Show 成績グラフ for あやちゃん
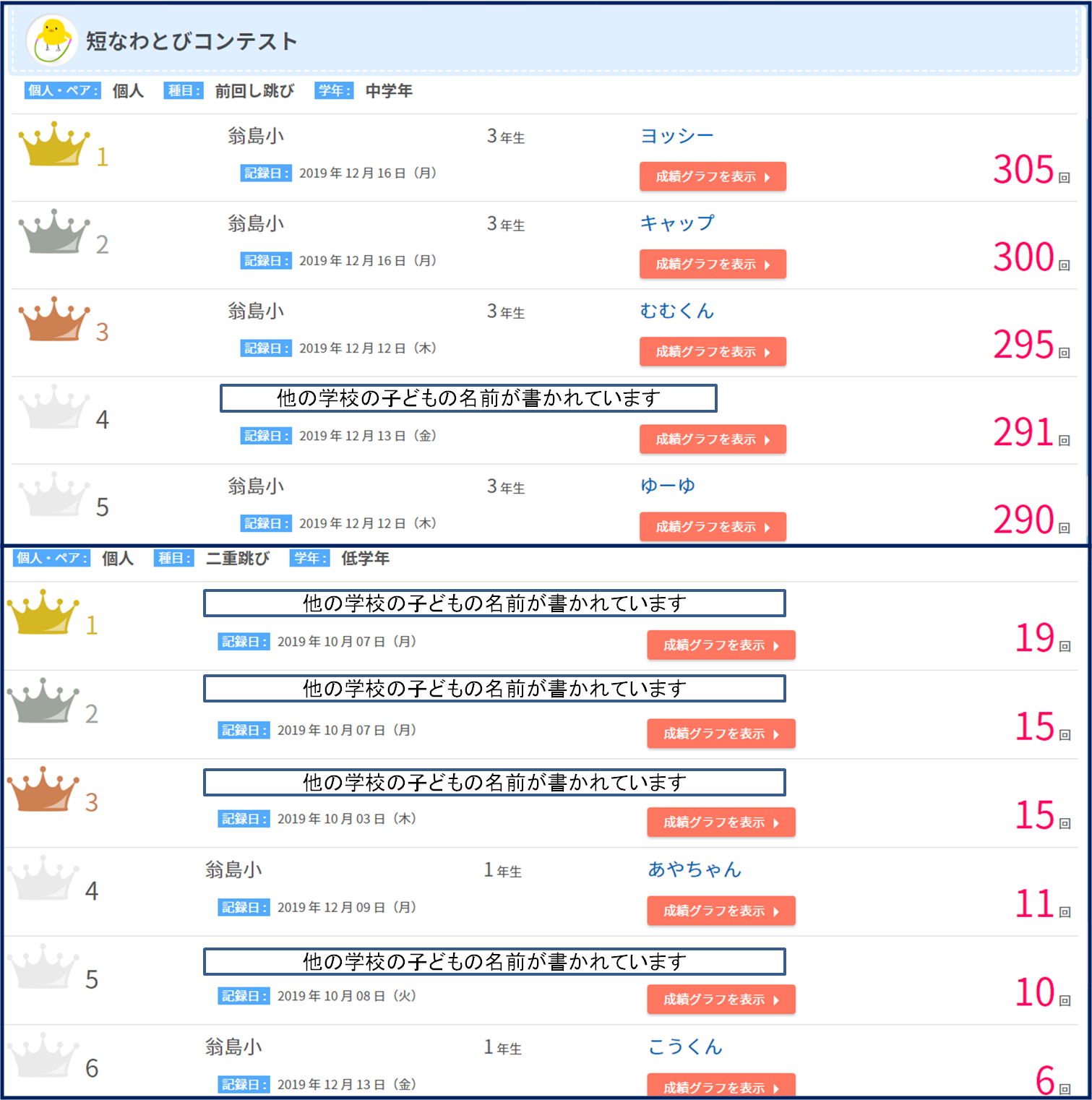 pyautogui.click(x=721, y=911)
